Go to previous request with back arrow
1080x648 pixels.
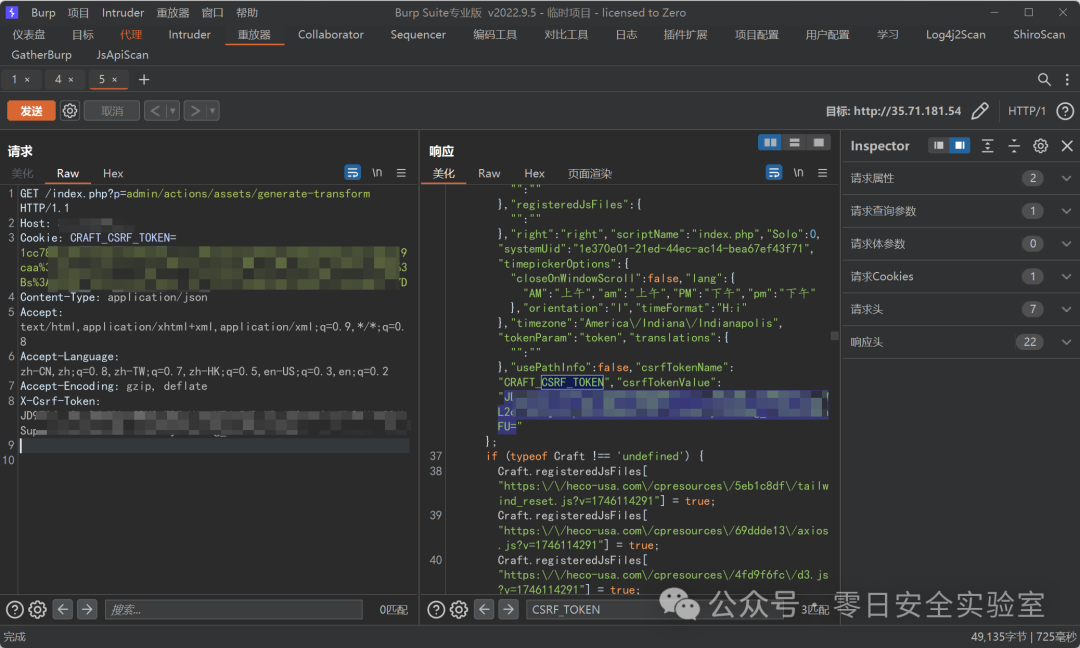[x=155, y=111]
